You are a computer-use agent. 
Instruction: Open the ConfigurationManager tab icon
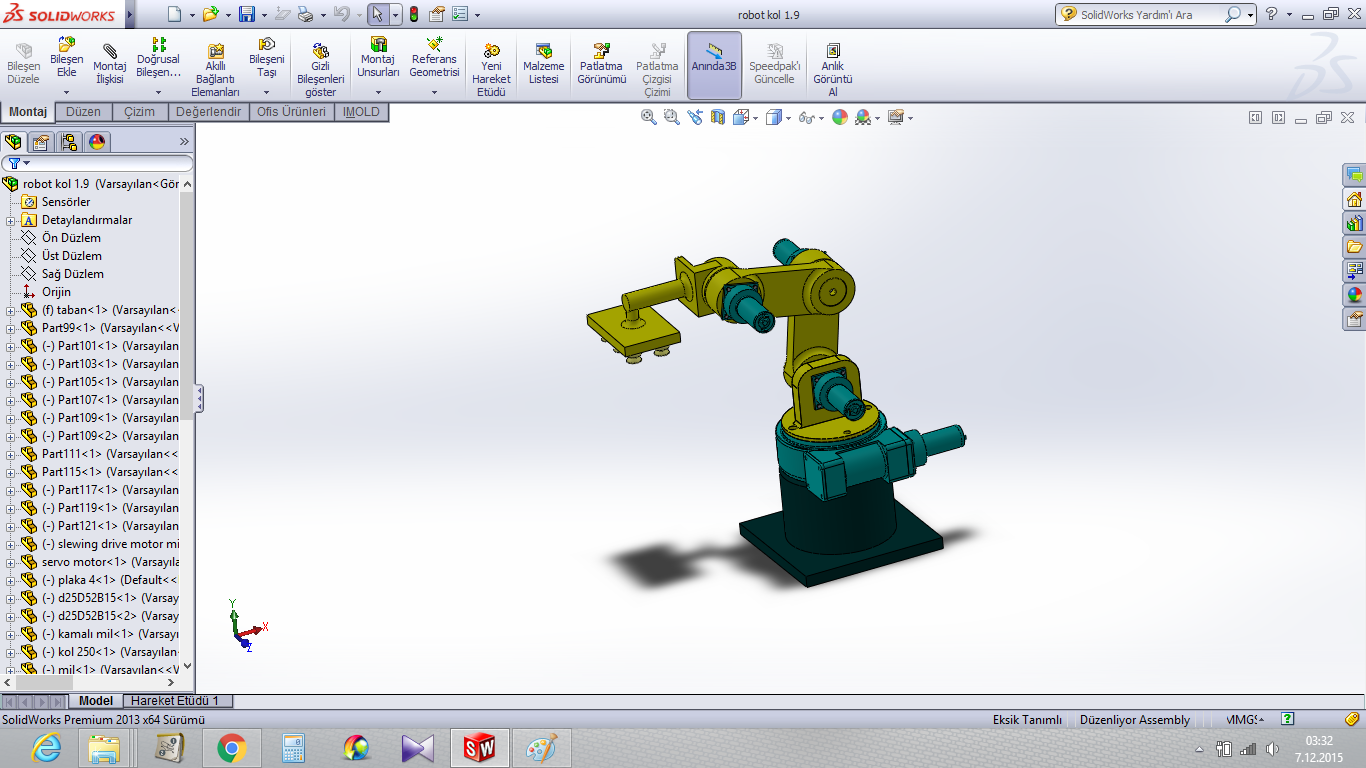pos(69,141)
